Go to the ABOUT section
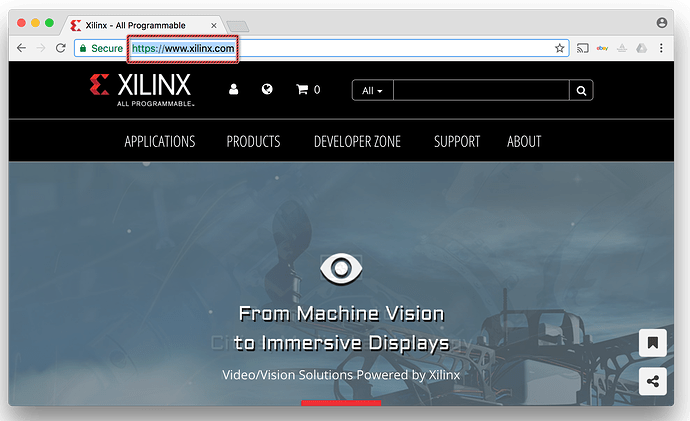Screen dimensions: 690x421 click(524, 142)
